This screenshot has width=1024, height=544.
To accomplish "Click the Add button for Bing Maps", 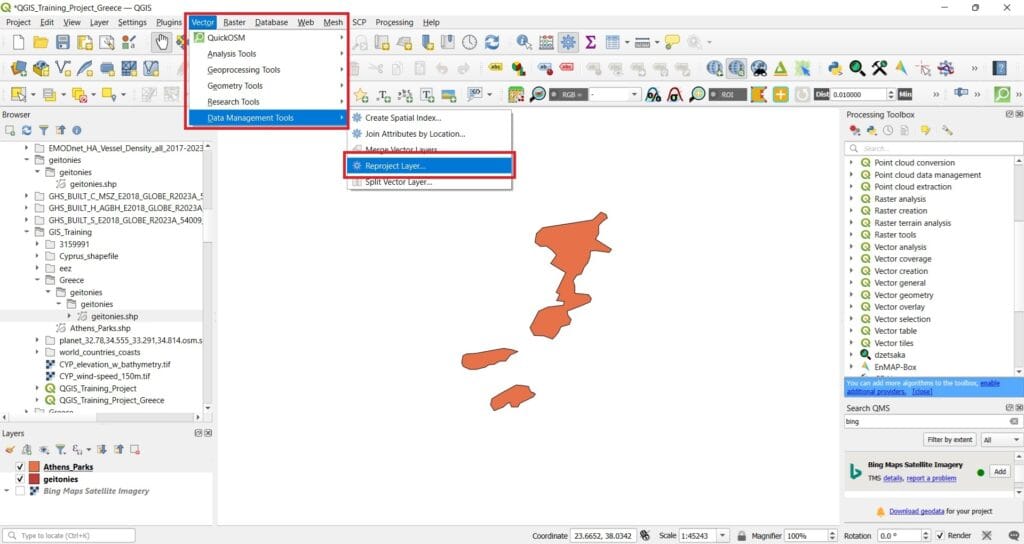I will click(x=999, y=472).
